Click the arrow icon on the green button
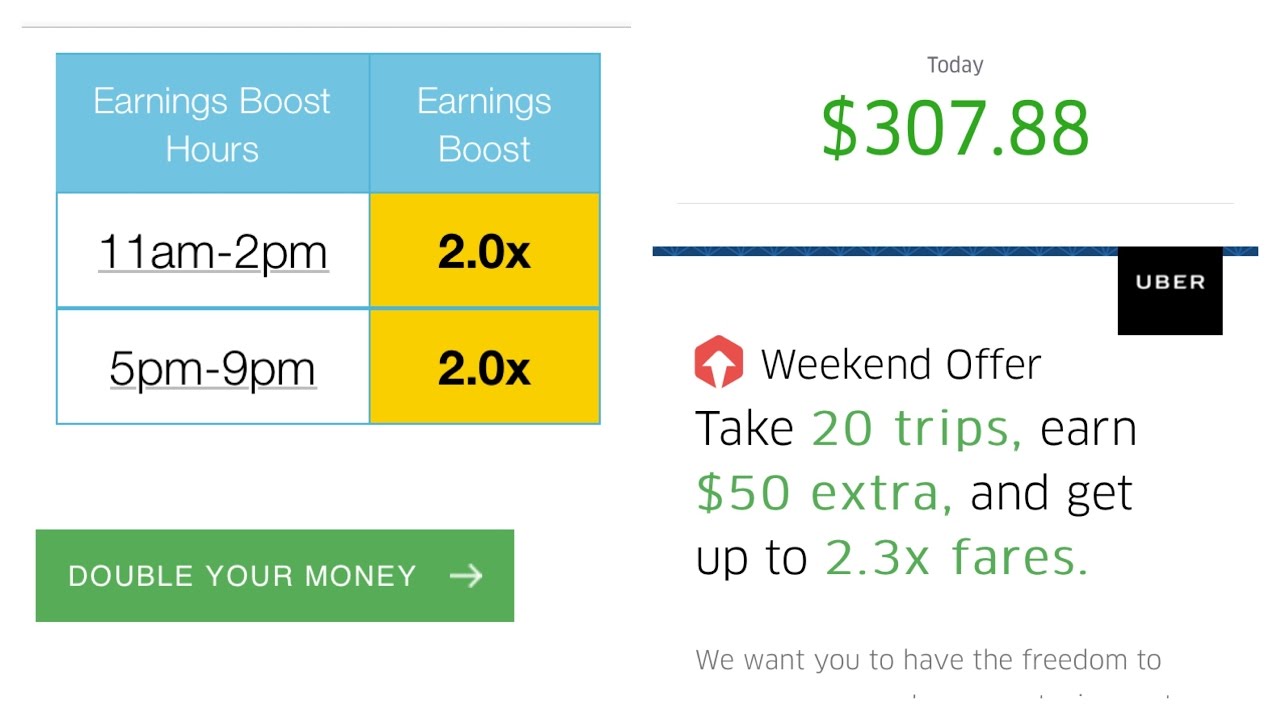The image size is (1280, 720). click(x=466, y=576)
